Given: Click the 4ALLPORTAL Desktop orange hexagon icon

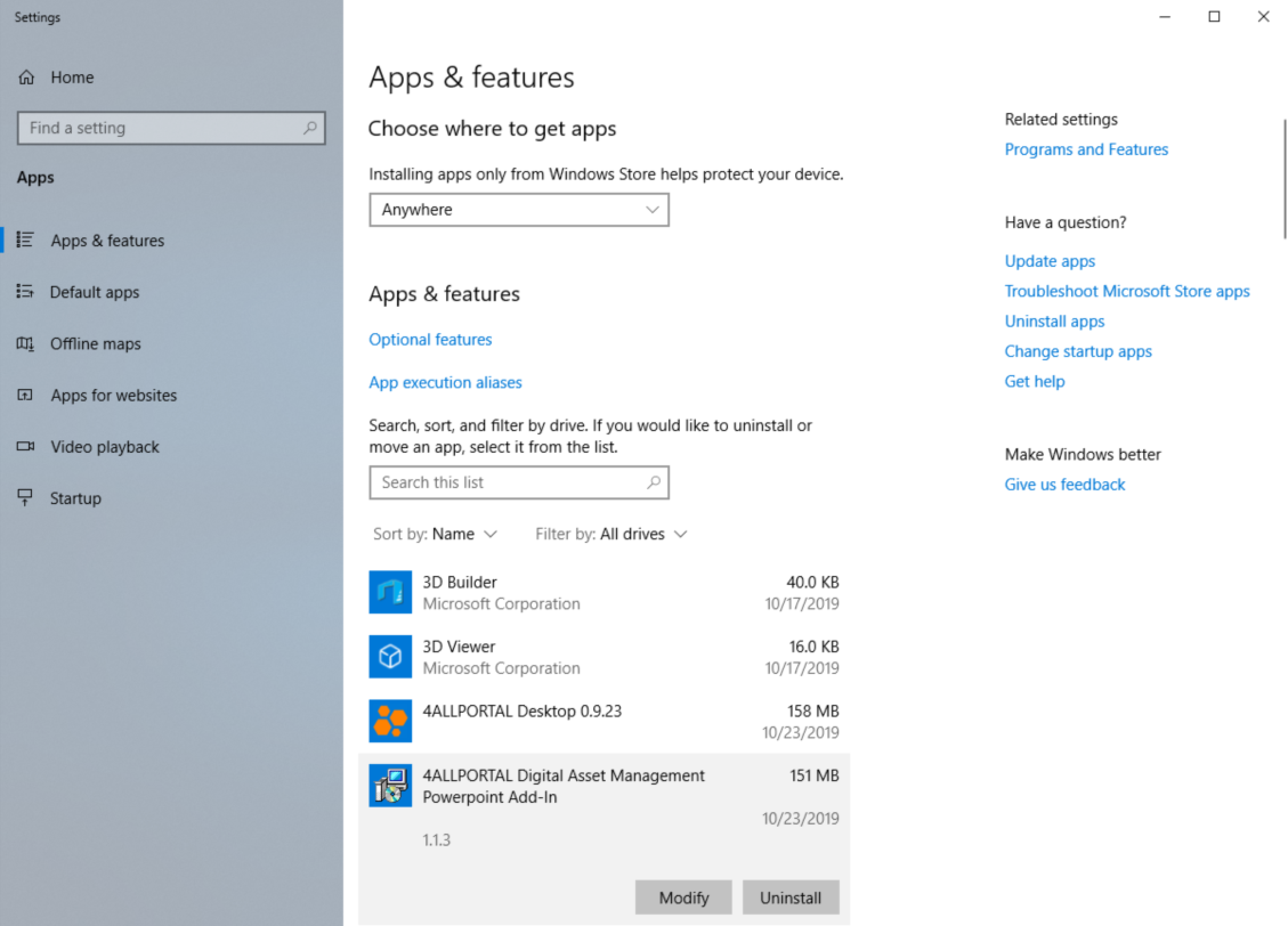Looking at the screenshot, I should 390,721.
